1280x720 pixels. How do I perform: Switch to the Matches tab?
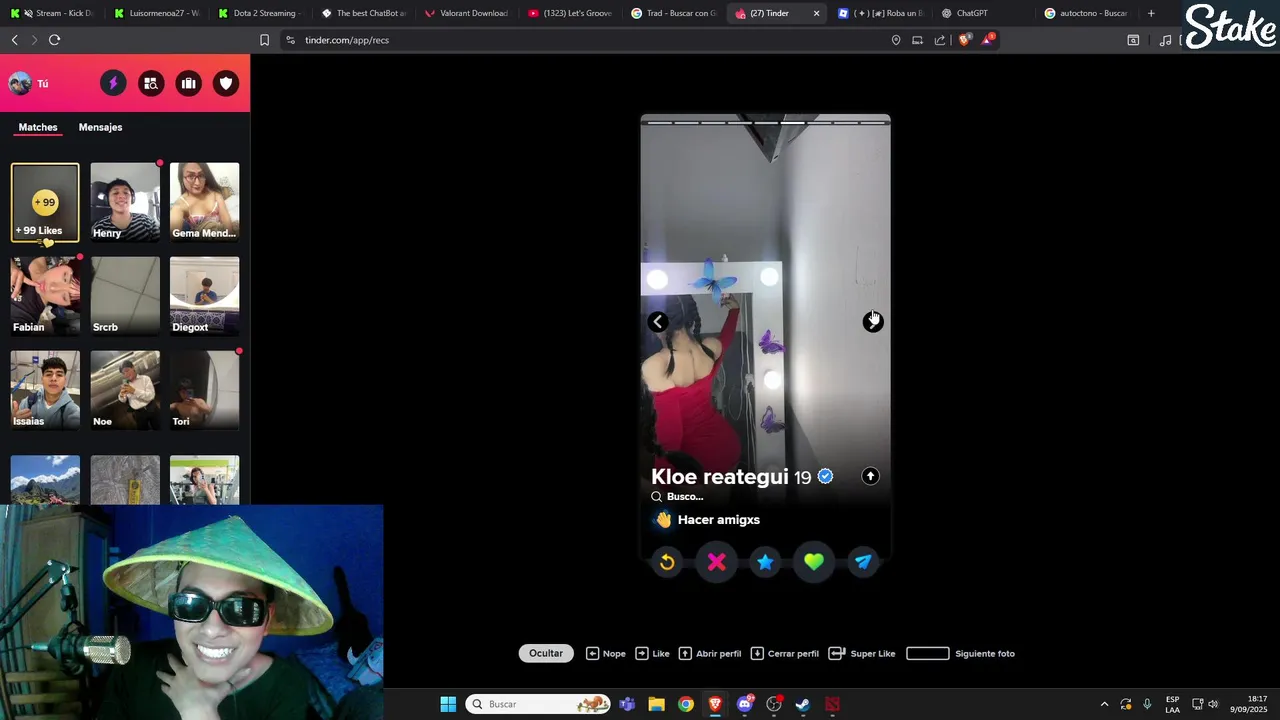[38, 127]
